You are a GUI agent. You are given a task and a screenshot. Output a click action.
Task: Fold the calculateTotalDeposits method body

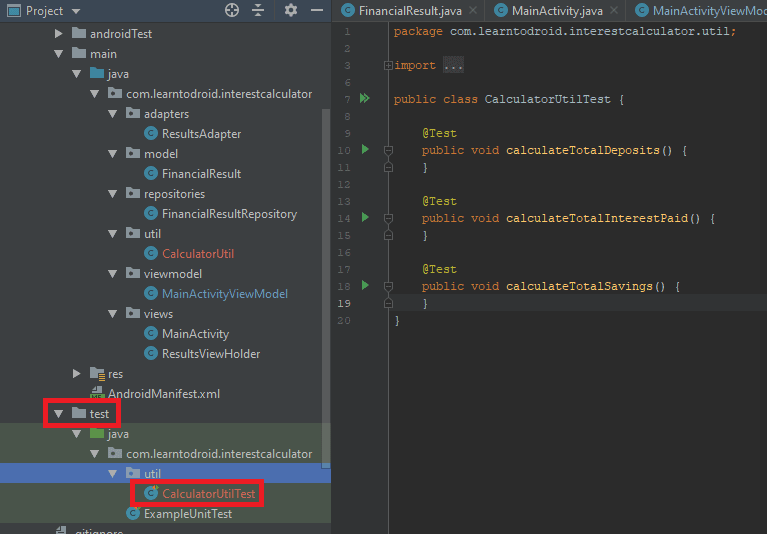point(388,150)
